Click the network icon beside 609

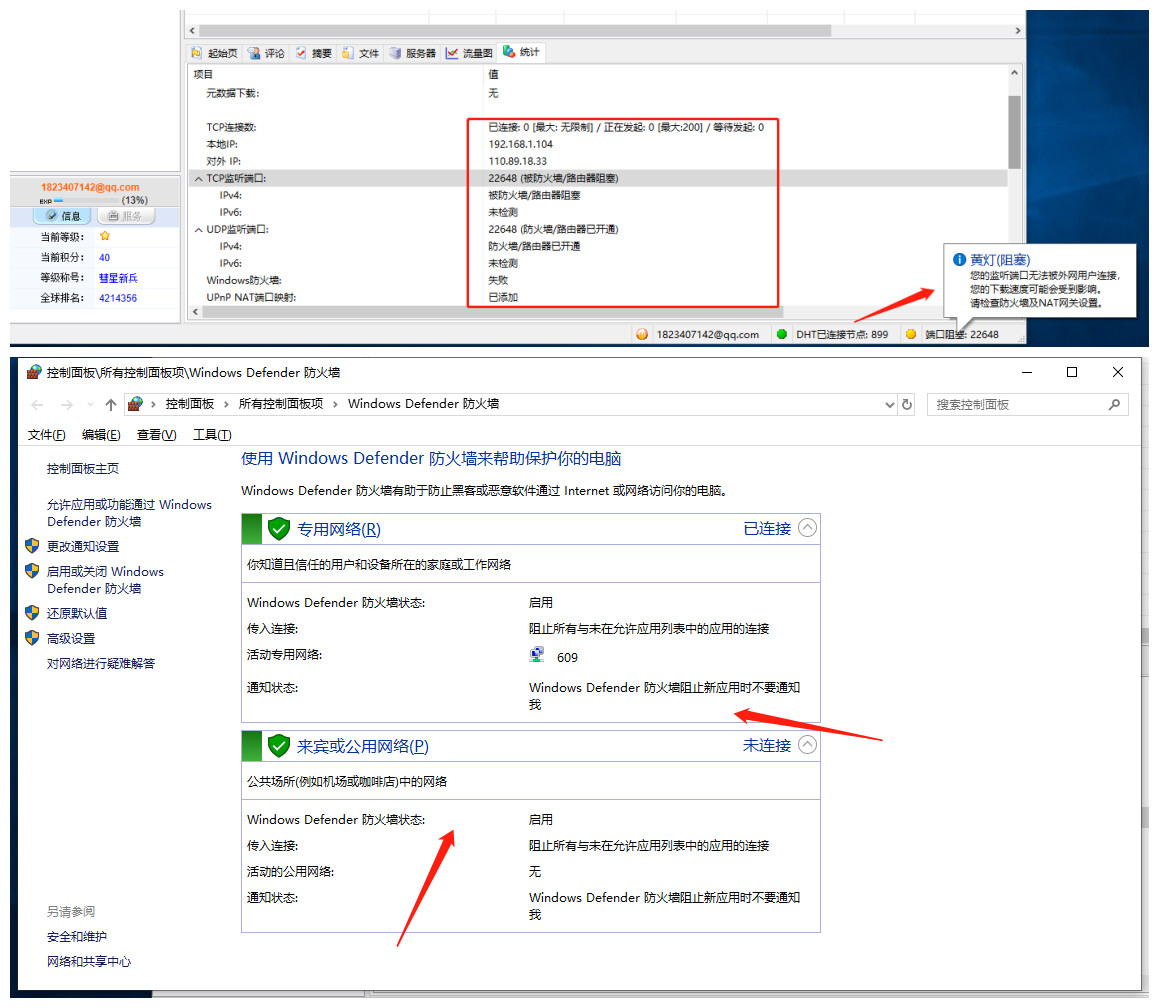click(538, 656)
